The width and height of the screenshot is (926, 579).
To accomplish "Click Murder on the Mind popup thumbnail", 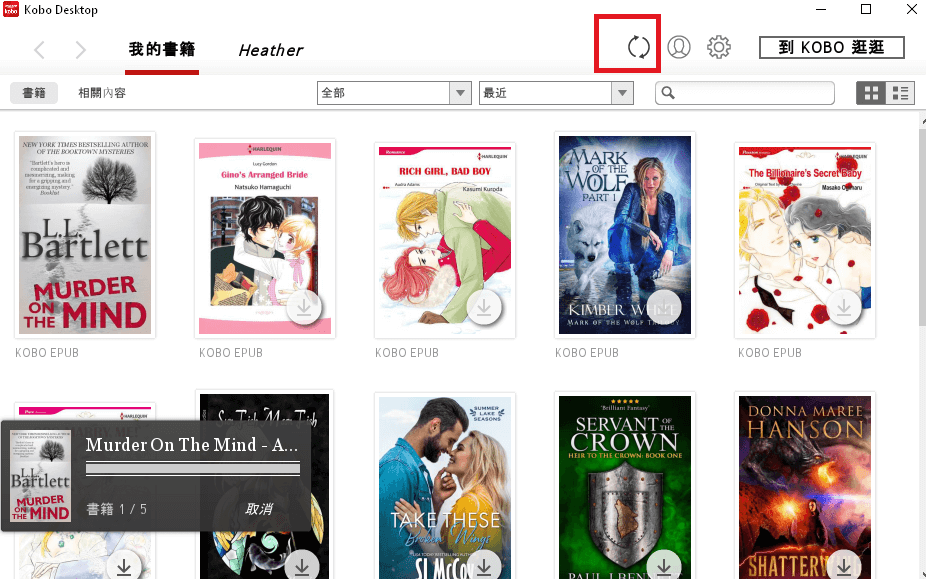I will tap(41, 476).
